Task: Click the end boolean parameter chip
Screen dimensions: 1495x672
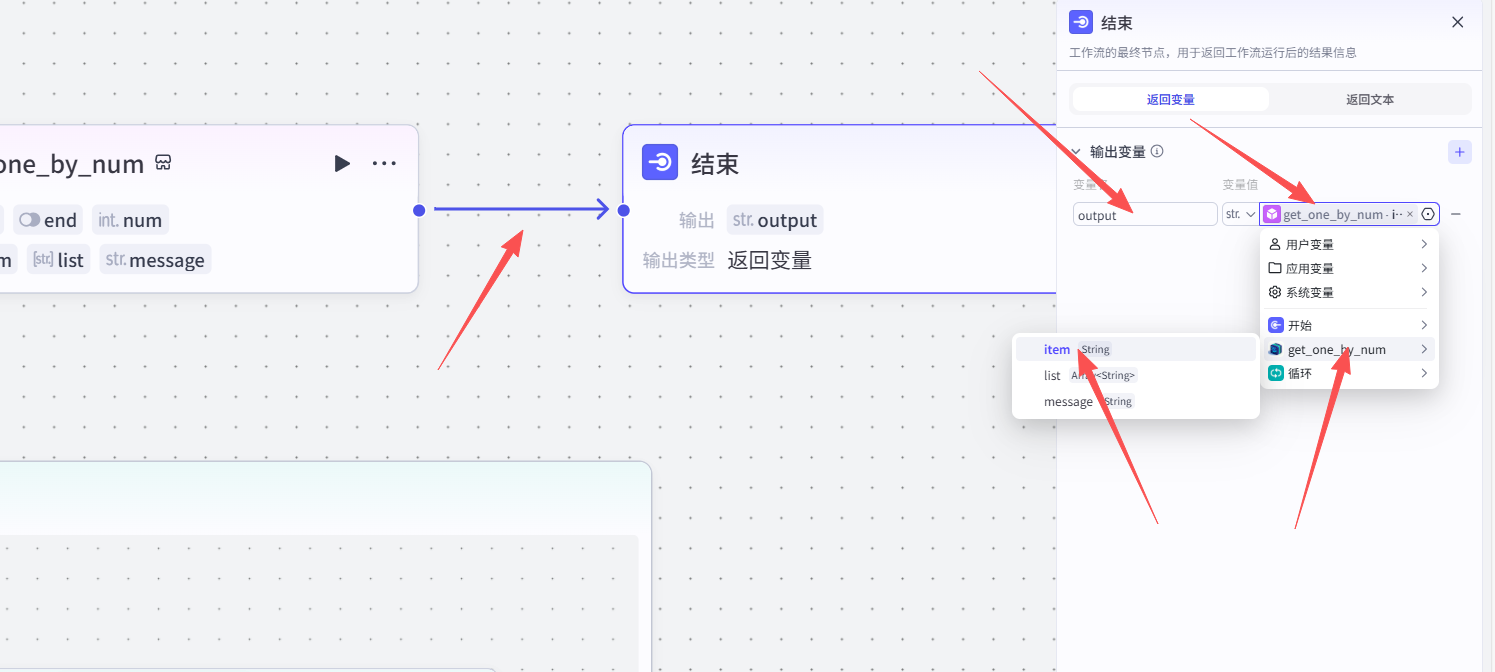Action: coord(48,220)
